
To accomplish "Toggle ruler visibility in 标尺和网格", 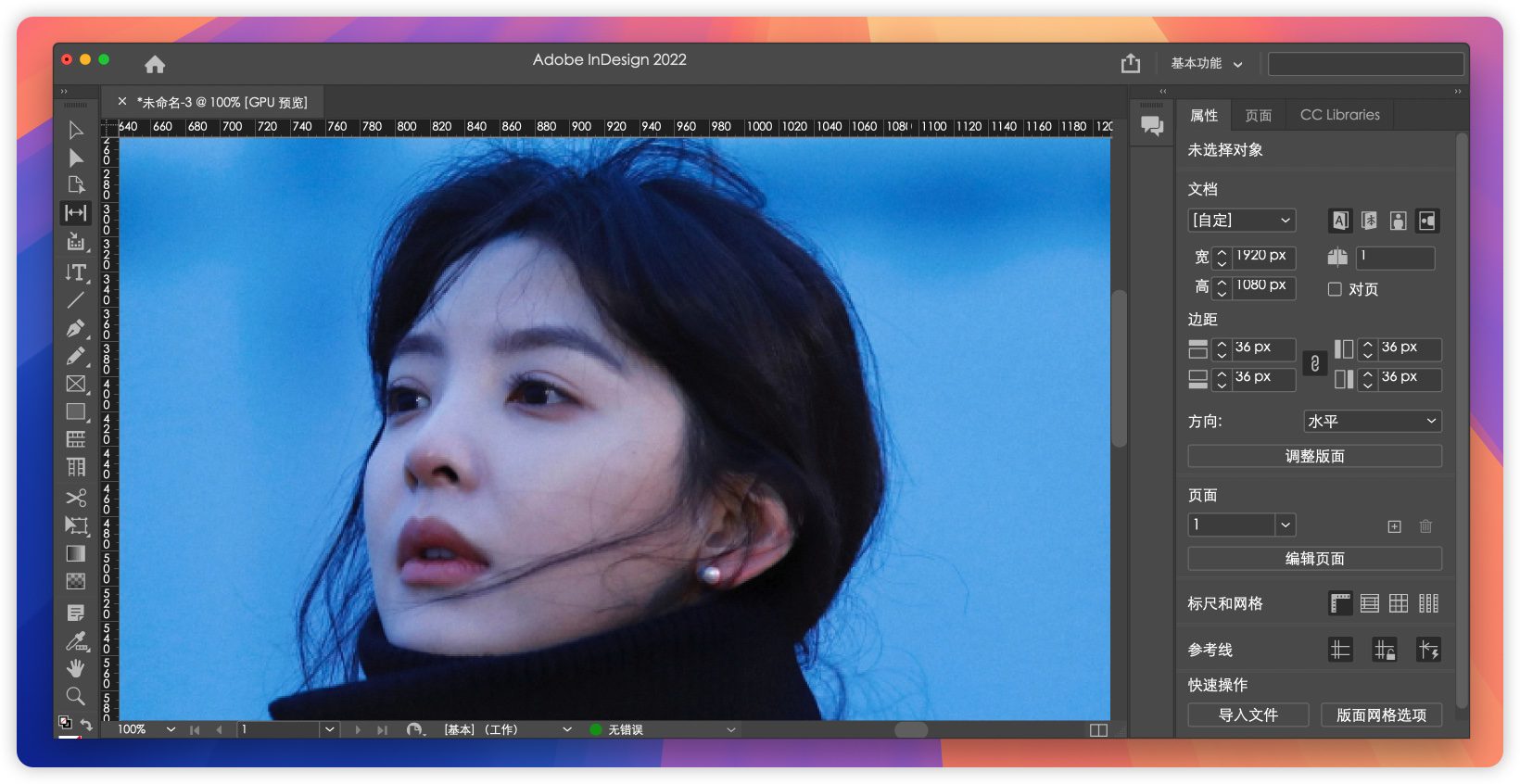I will tap(1340, 603).
